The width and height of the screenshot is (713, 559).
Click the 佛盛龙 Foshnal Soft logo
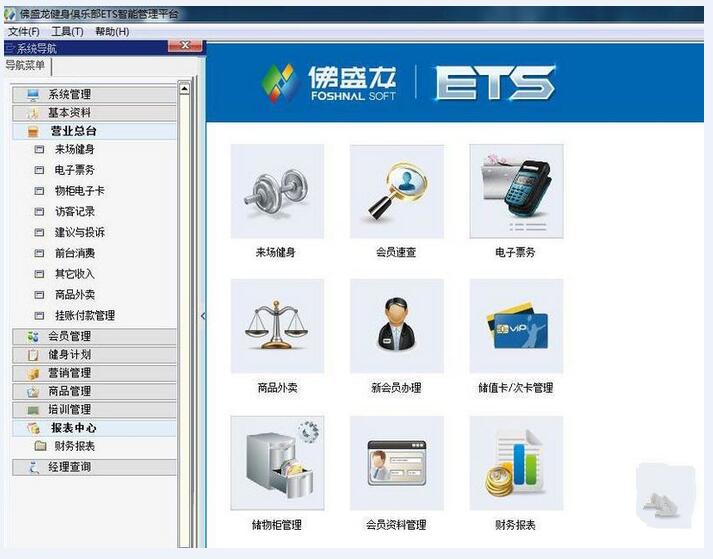(328, 83)
